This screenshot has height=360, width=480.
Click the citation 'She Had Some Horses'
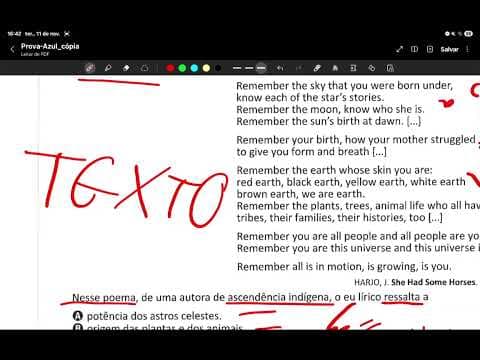tap(434, 282)
